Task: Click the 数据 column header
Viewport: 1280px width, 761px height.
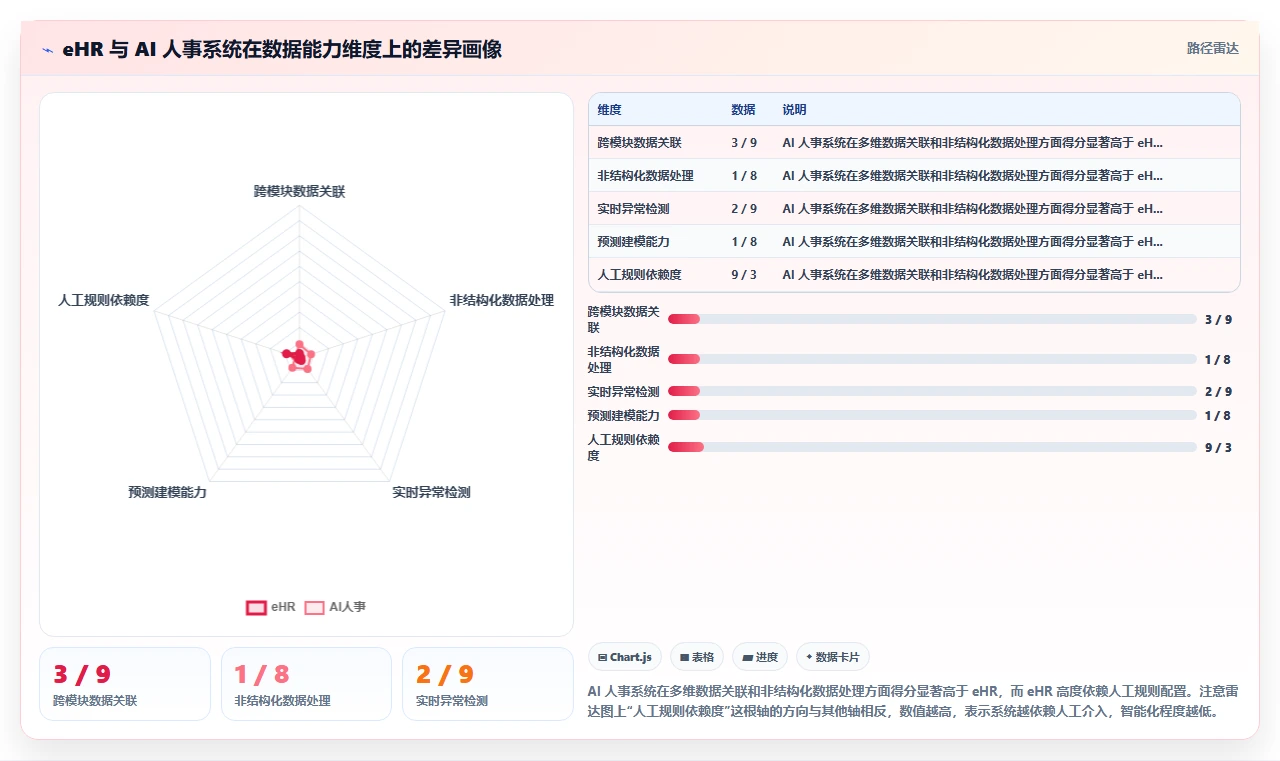Action: 743,110
